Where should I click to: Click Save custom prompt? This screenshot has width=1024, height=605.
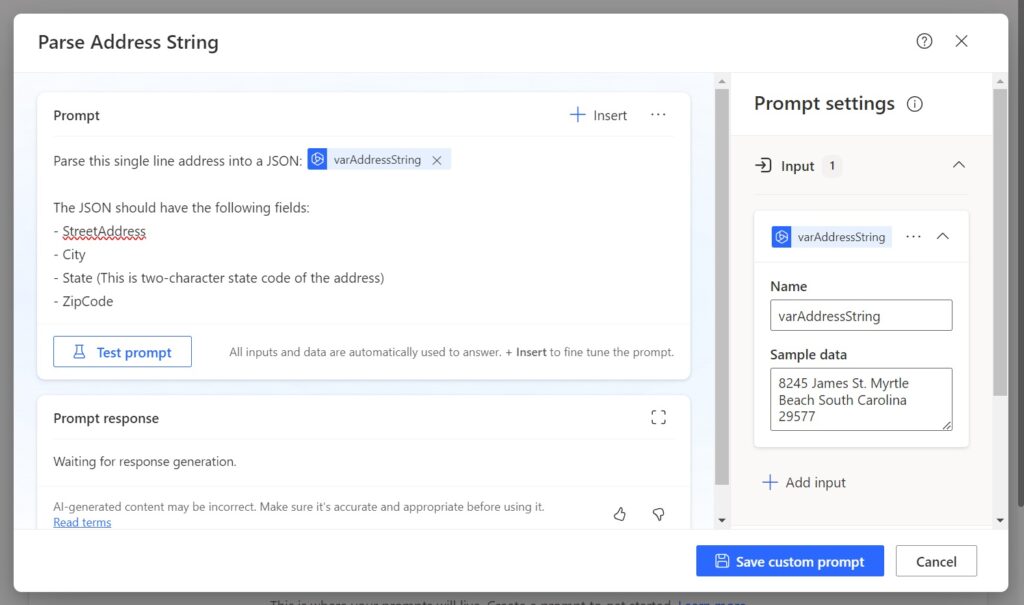790,561
